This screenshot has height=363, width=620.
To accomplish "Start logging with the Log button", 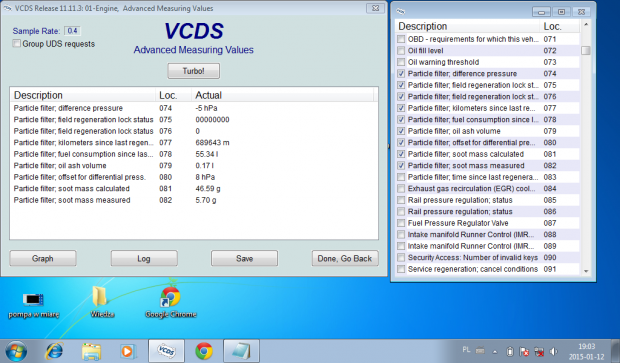I will (x=144, y=258).
